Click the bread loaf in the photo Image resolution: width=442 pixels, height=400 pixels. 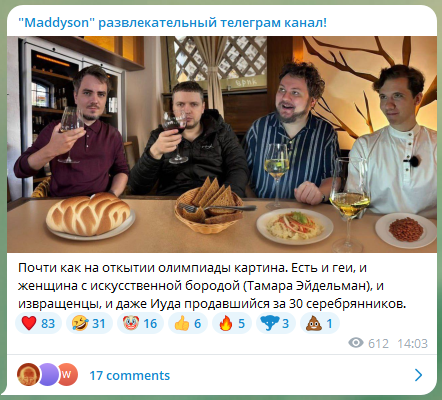[88, 213]
